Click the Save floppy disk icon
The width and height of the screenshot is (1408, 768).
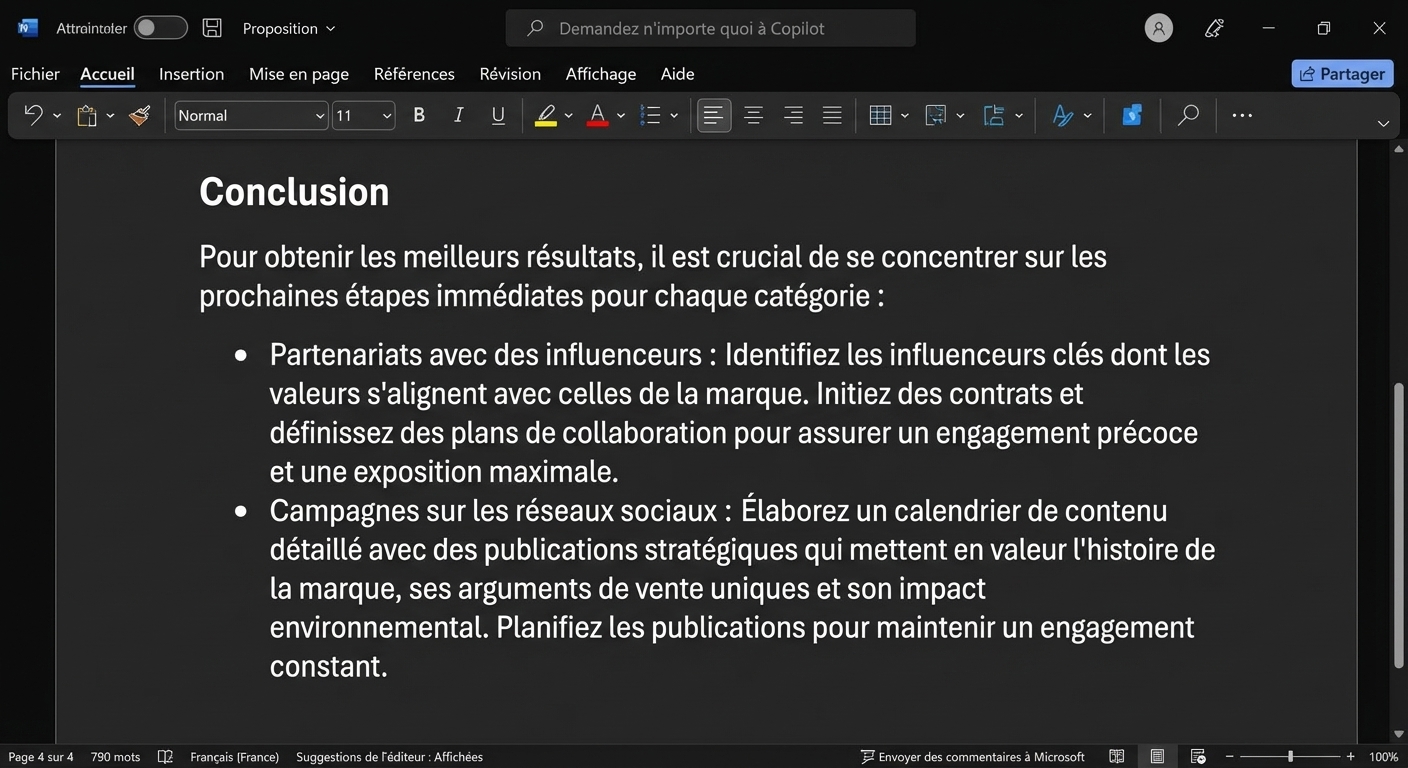(x=212, y=28)
